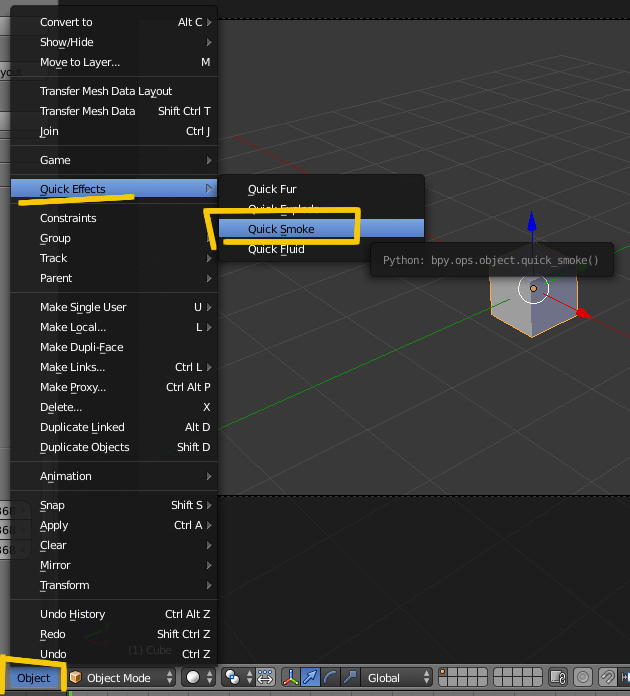Open the pivot point icon selector

[232, 677]
